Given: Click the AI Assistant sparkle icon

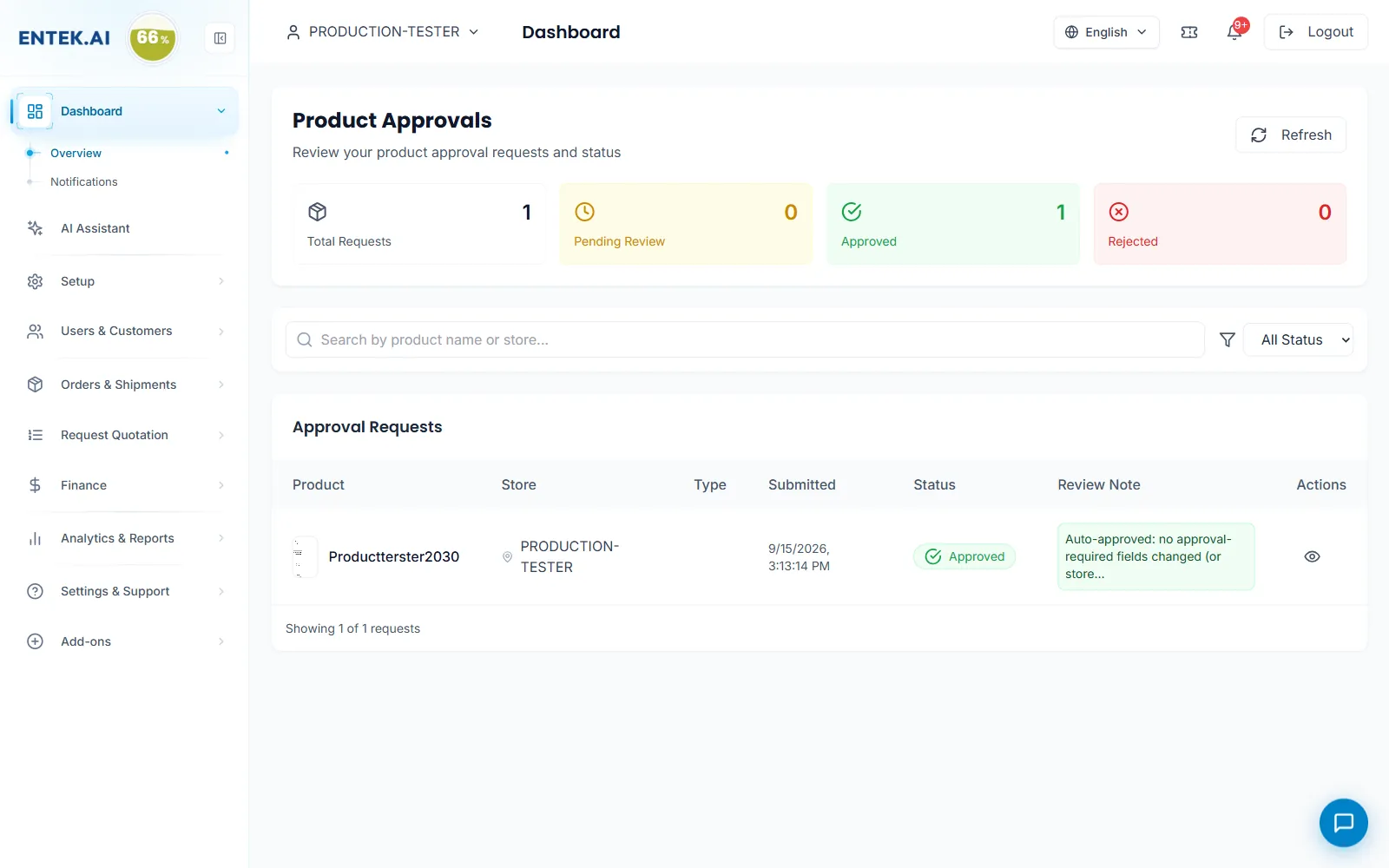Looking at the screenshot, I should coord(35,228).
